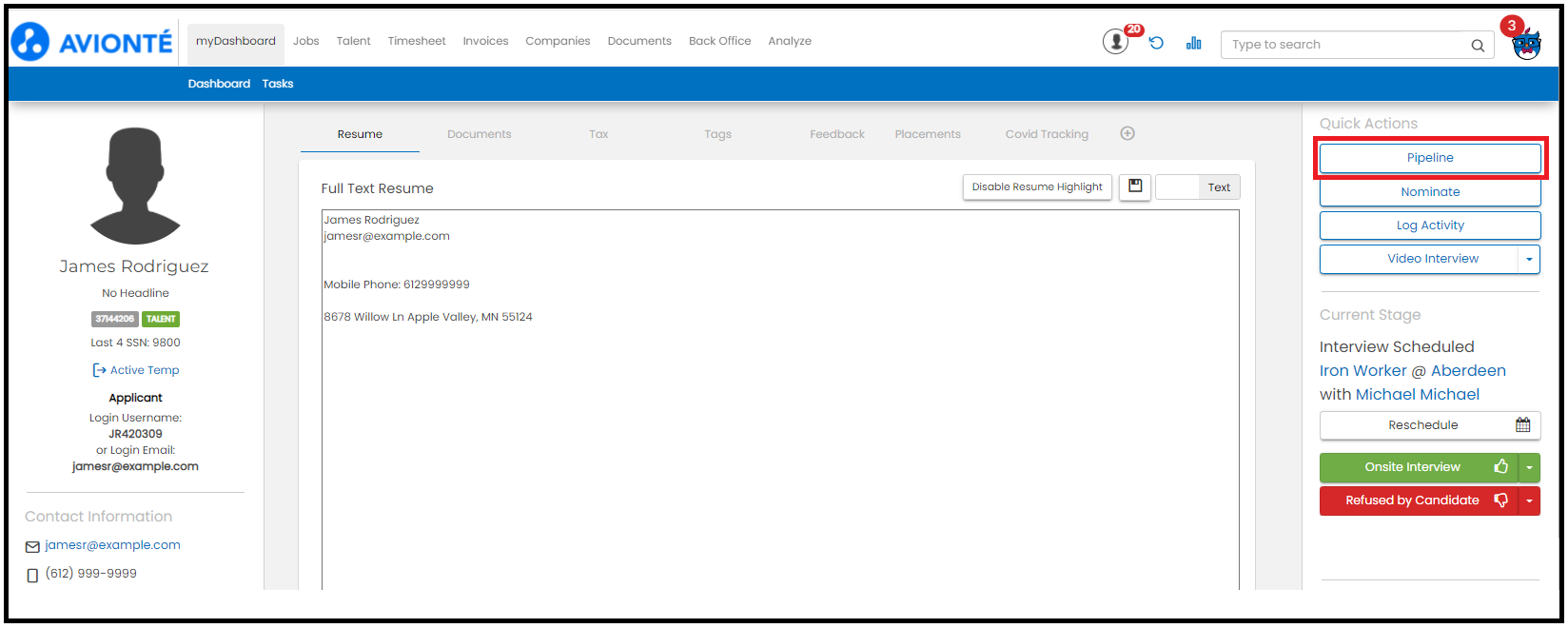Click the Active Temp status arrow icon

99,370
